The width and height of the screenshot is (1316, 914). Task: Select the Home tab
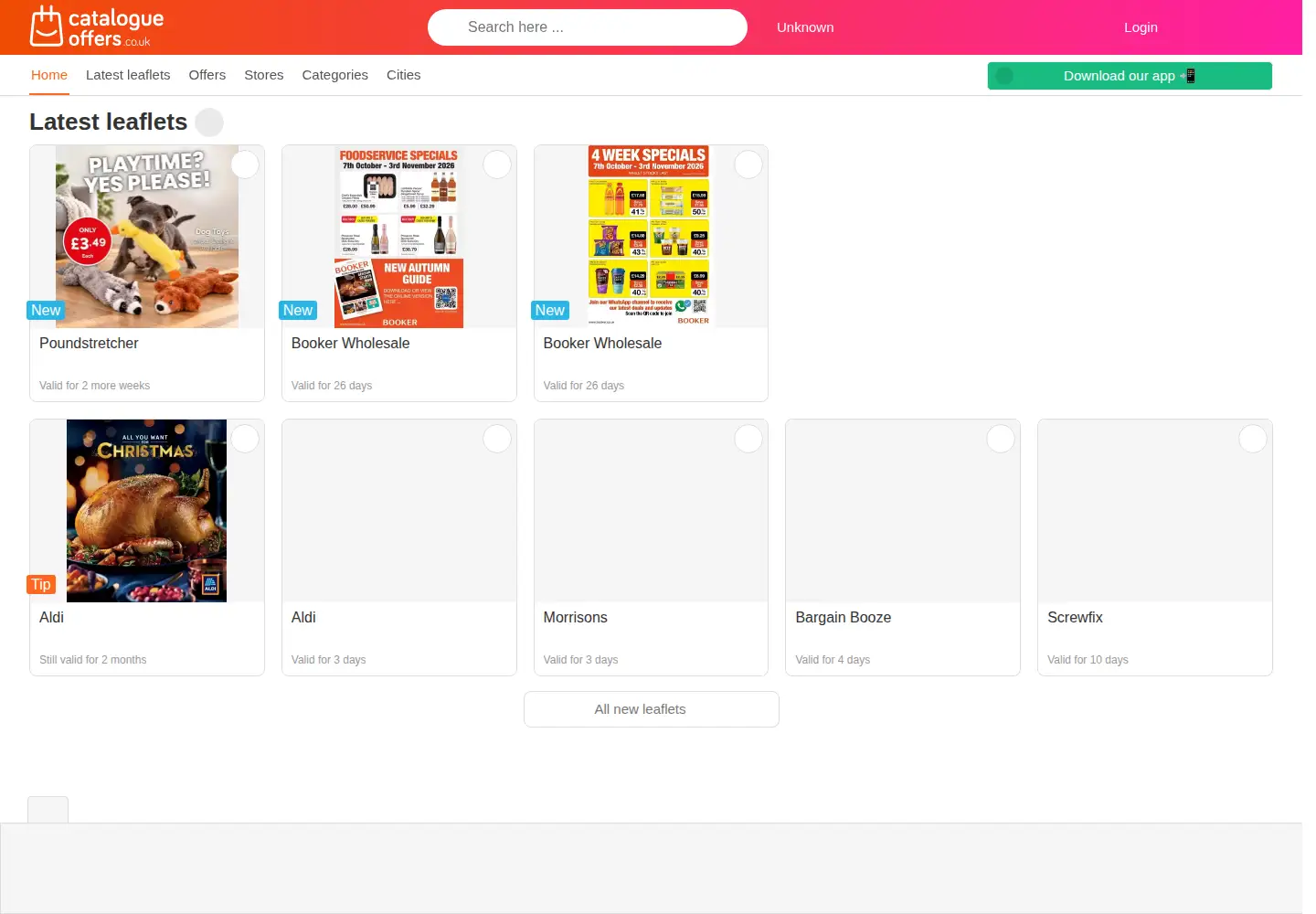pos(49,75)
